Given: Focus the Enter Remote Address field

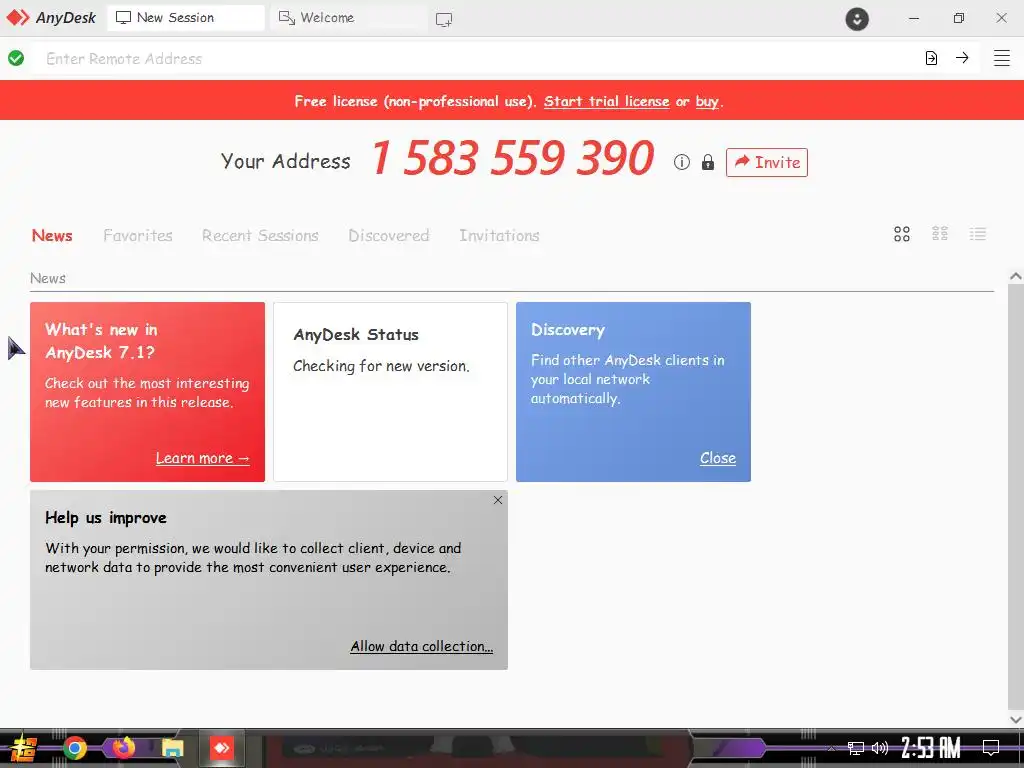Looking at the screenshot, I should coord(473,58).
